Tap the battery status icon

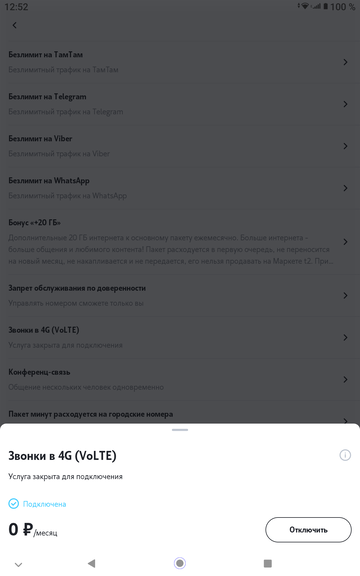pyautogui.click(x=325, y=6)
